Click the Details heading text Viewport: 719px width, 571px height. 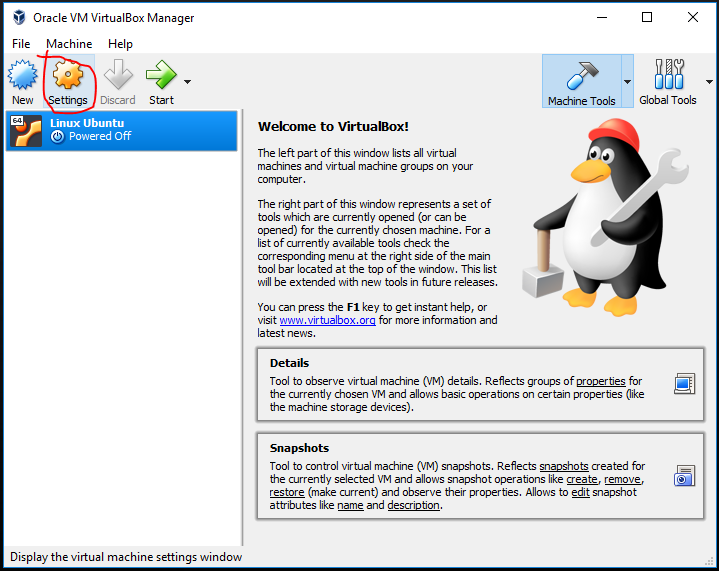[x=289, y=363]
